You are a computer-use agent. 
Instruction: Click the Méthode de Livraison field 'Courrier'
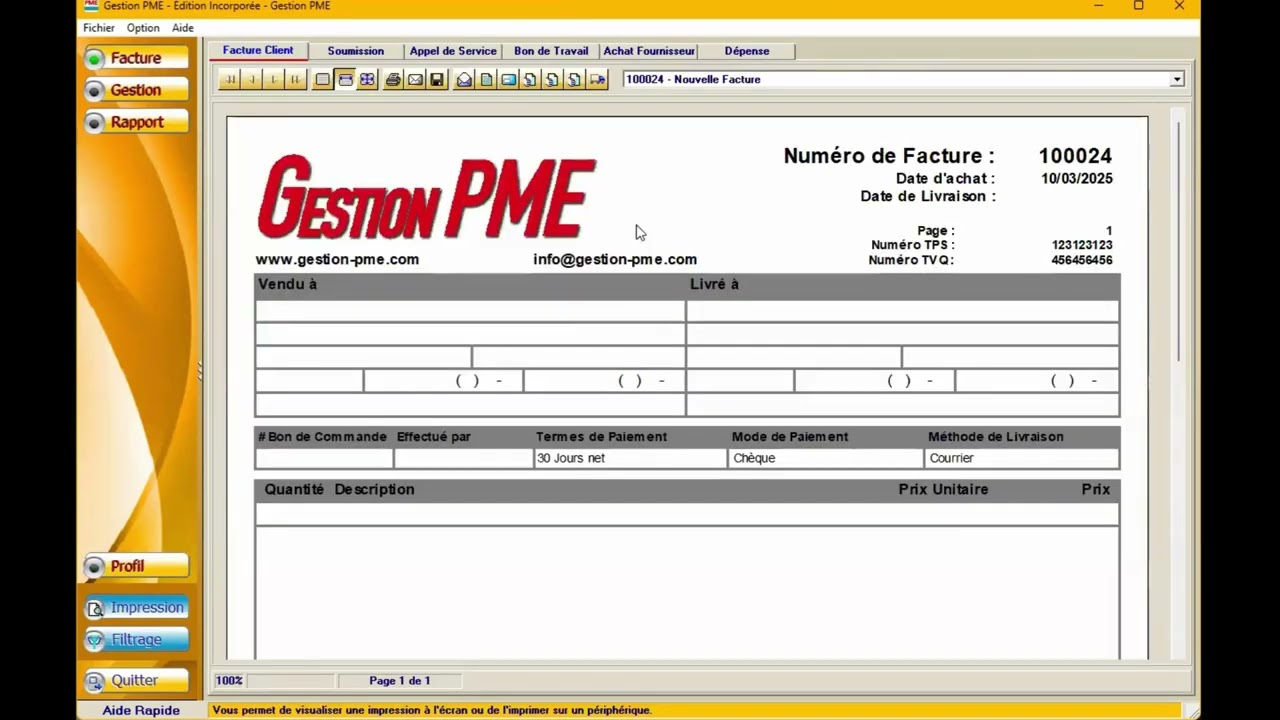pyautogui.click(x=1022, y=458)
